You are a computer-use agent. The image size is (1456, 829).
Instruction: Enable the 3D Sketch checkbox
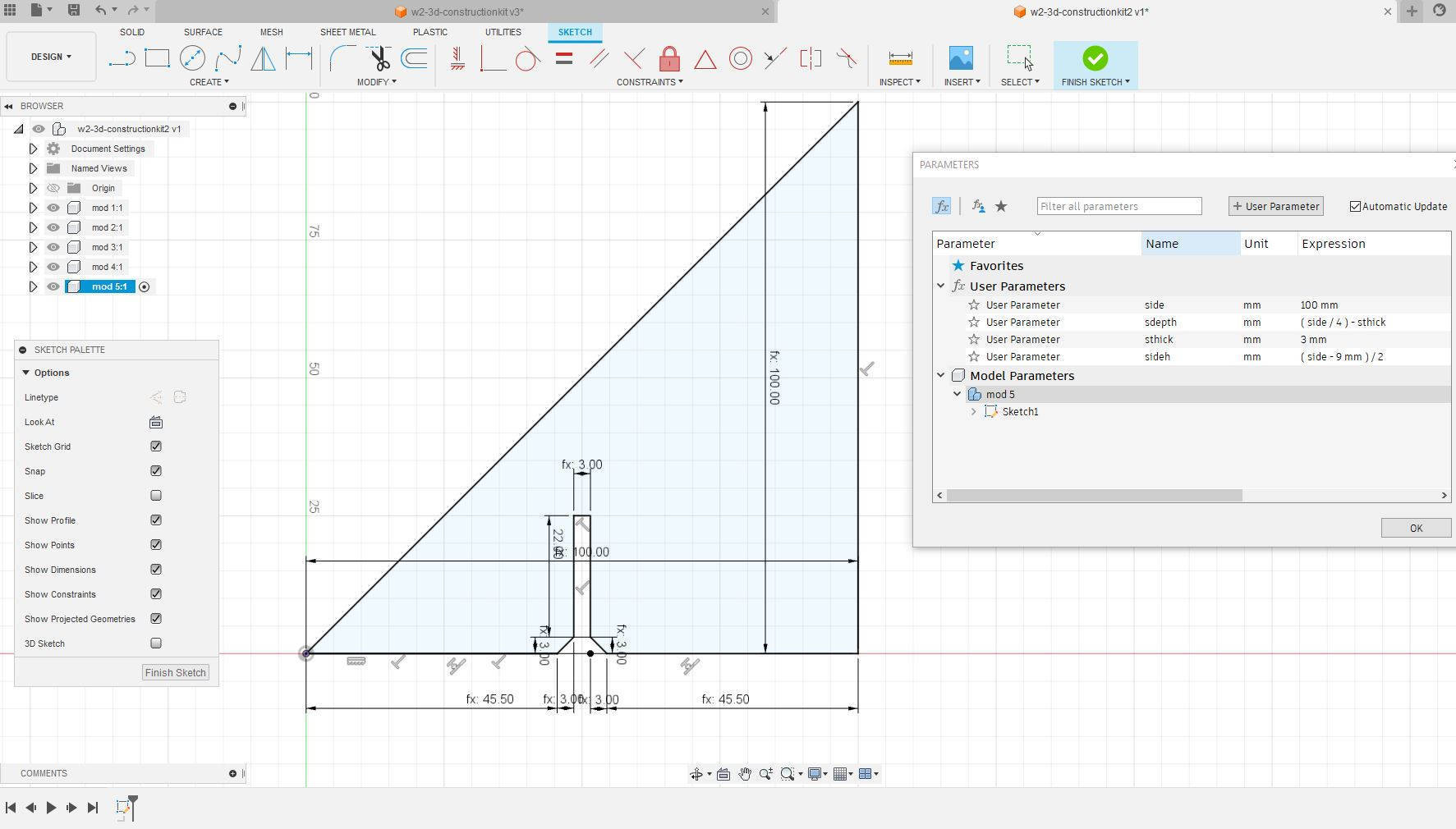point(156,644)
